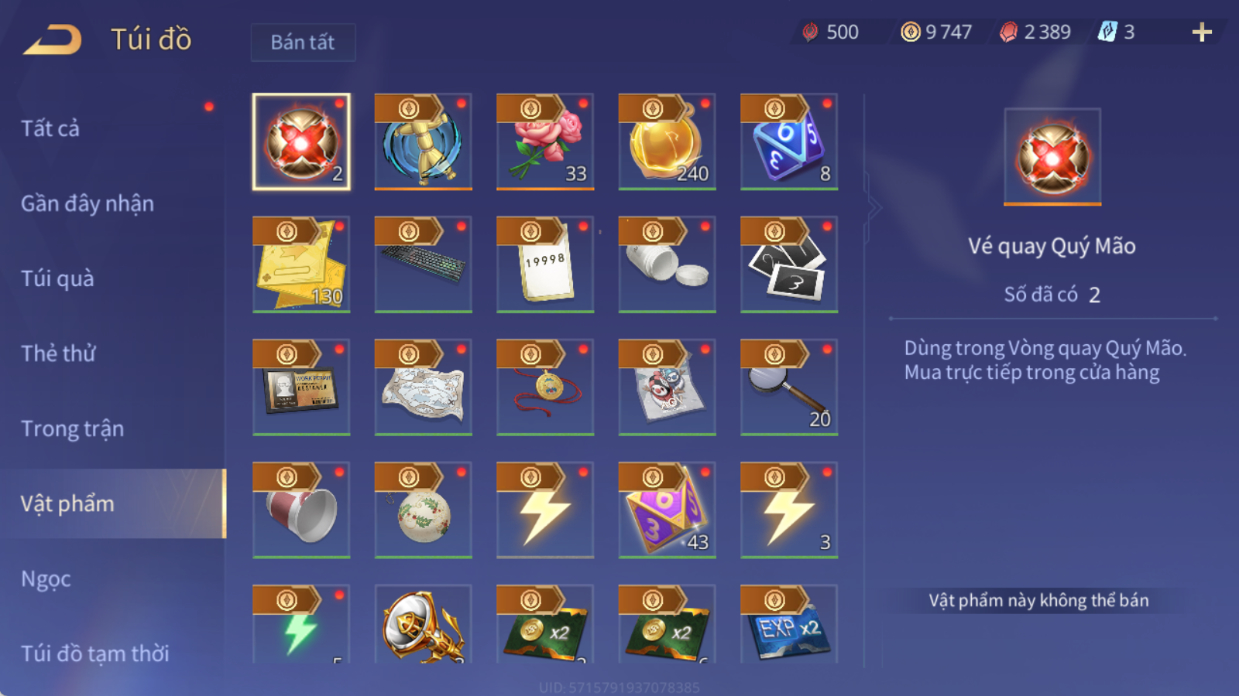Open Túi đồ tạm thời tab
Viewport: 1239px width, 696px height.
click(95, 654)
